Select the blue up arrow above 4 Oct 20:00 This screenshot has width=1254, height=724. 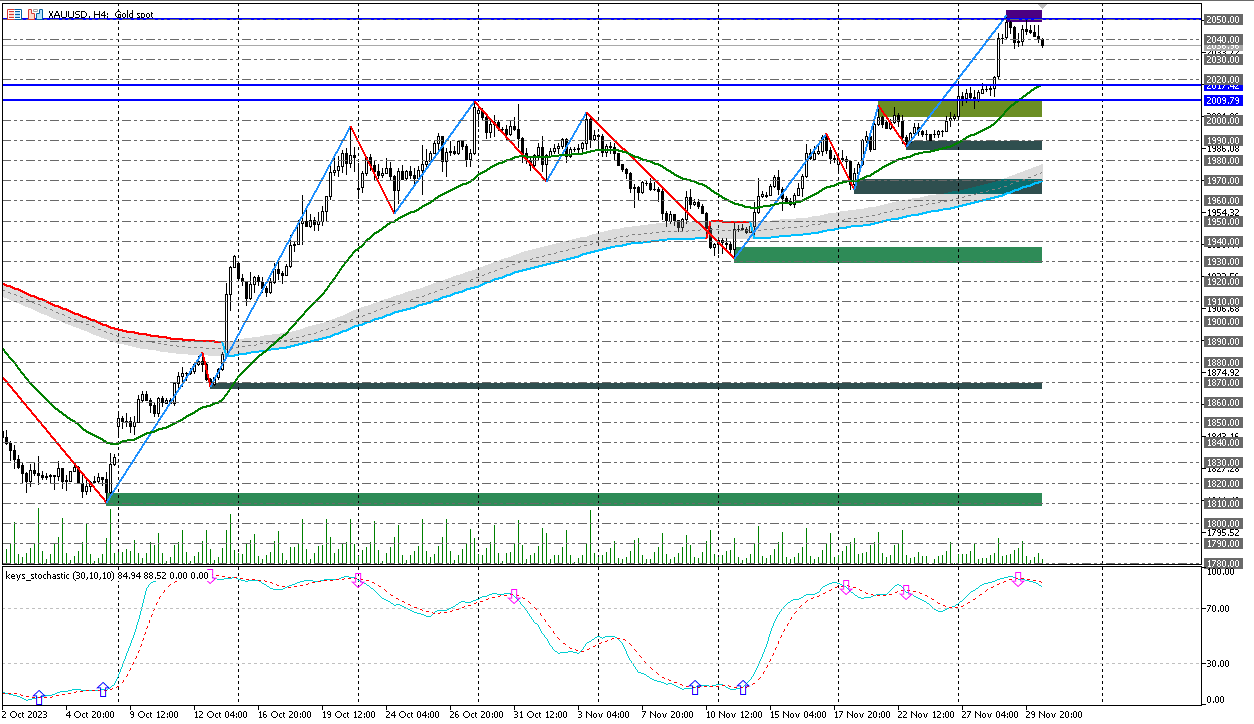102,689
